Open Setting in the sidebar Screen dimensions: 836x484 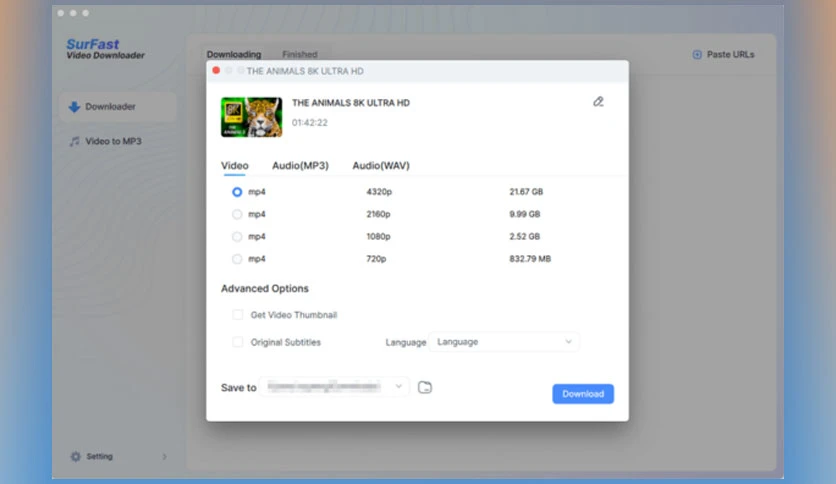point(117,456)
